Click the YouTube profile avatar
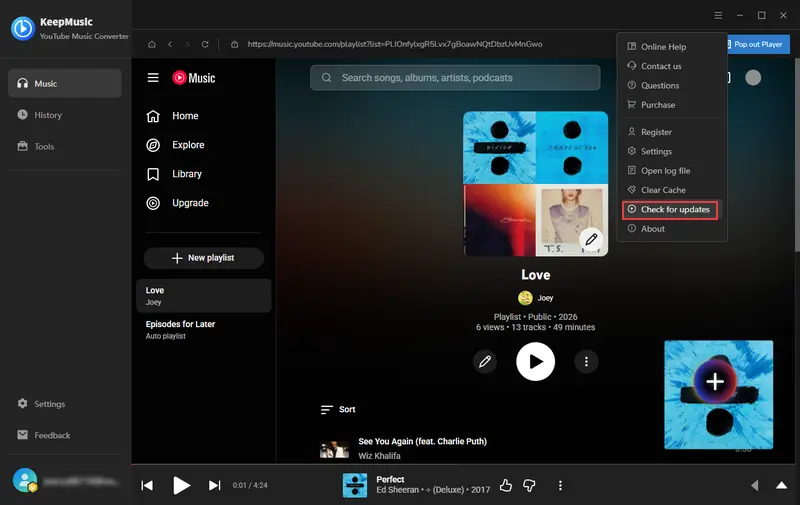The width and height of the screenshot is (800, 505). click(x=753, y=78)
